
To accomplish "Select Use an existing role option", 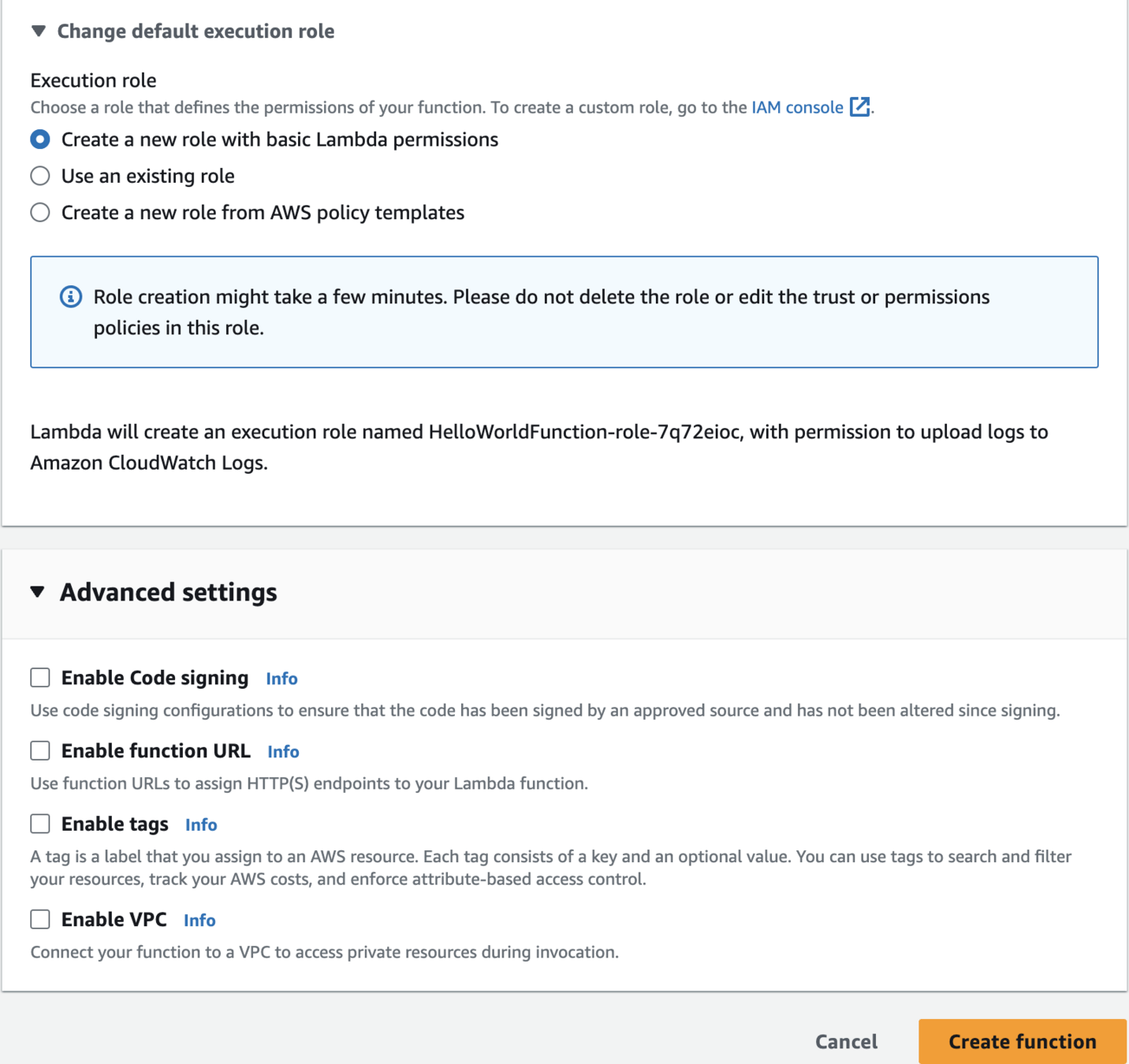I will point(40,176).
